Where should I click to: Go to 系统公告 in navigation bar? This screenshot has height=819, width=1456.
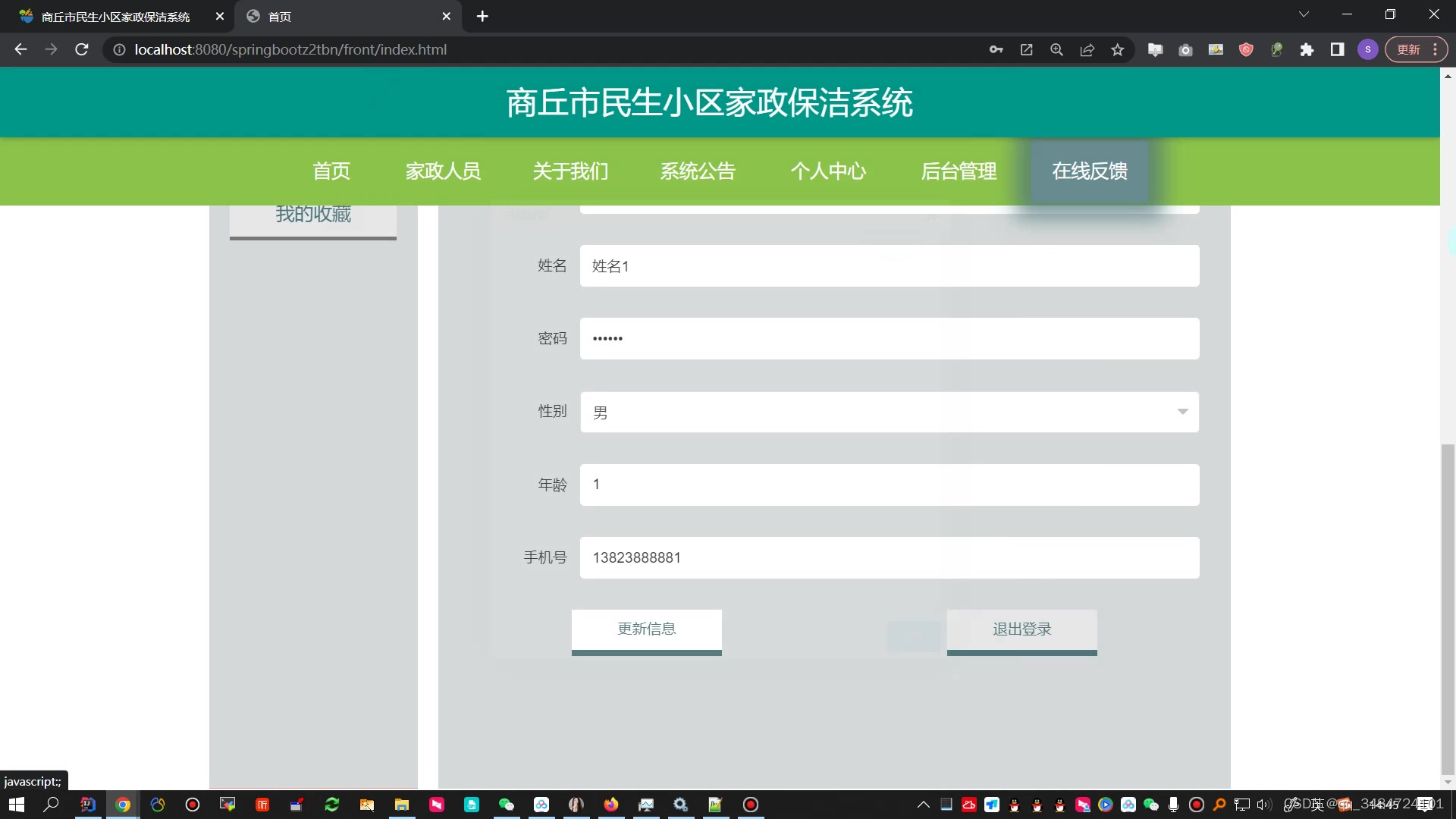697,171
